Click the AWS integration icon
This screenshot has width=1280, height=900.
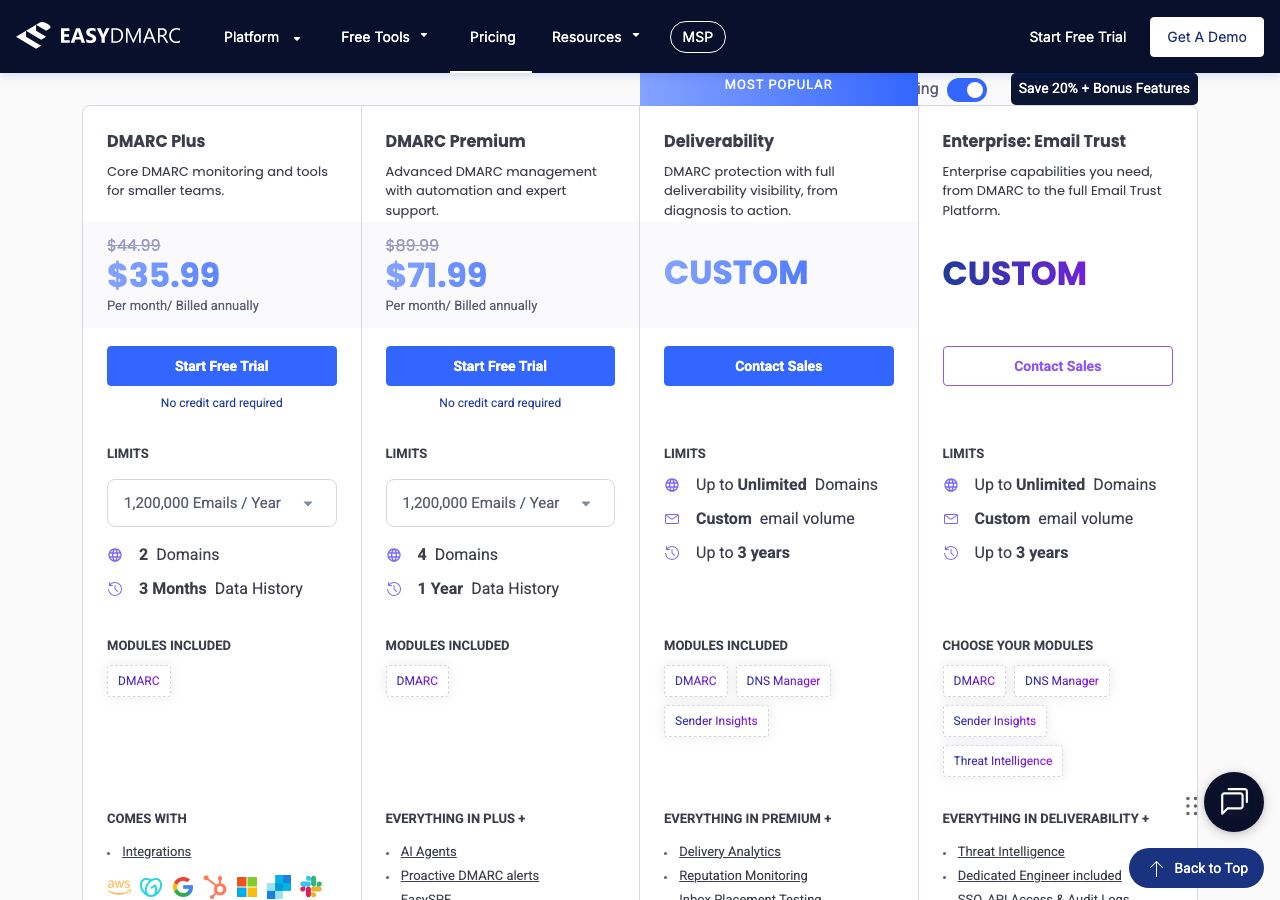pos(119,886)
